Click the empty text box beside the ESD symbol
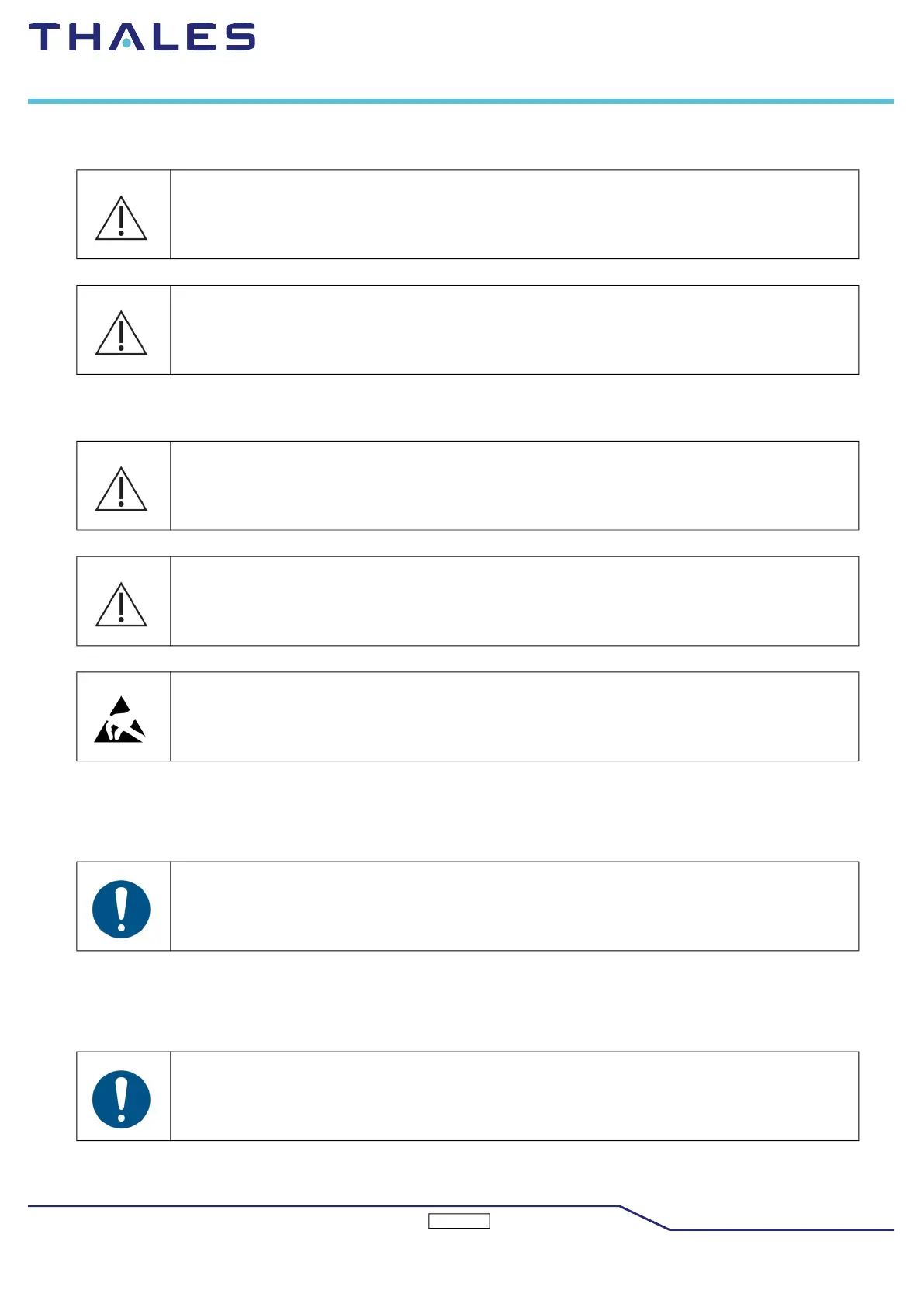Image resolution: width=924 pixels, height=1307 pixels. click(514, 716)
